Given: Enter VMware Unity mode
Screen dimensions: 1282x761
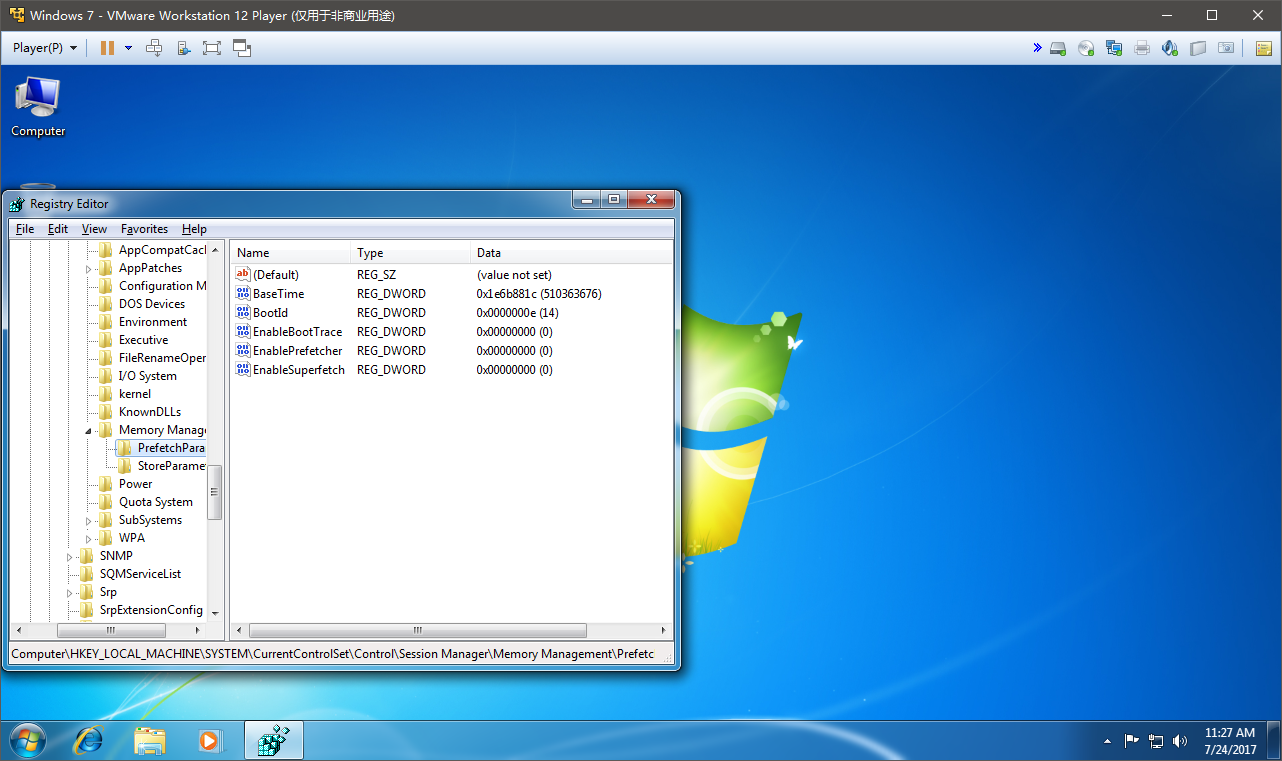Looking at the screenshot, I should [x=241, y=48].
